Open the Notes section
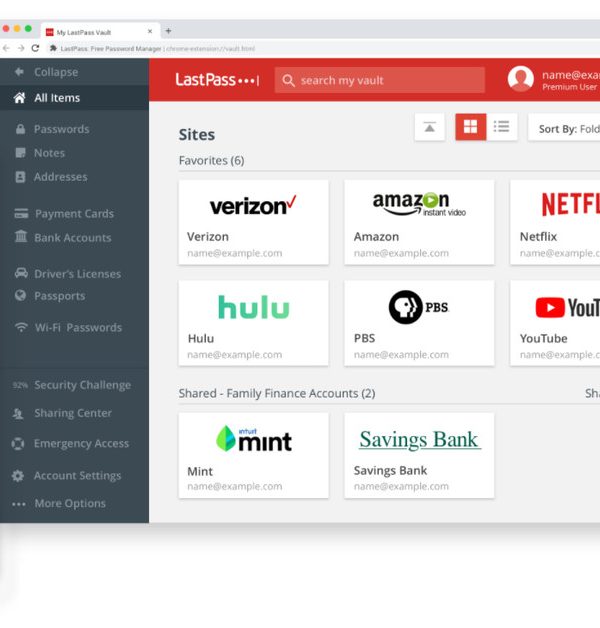This screenshot has height=628, width=600. tap(49, 153)
